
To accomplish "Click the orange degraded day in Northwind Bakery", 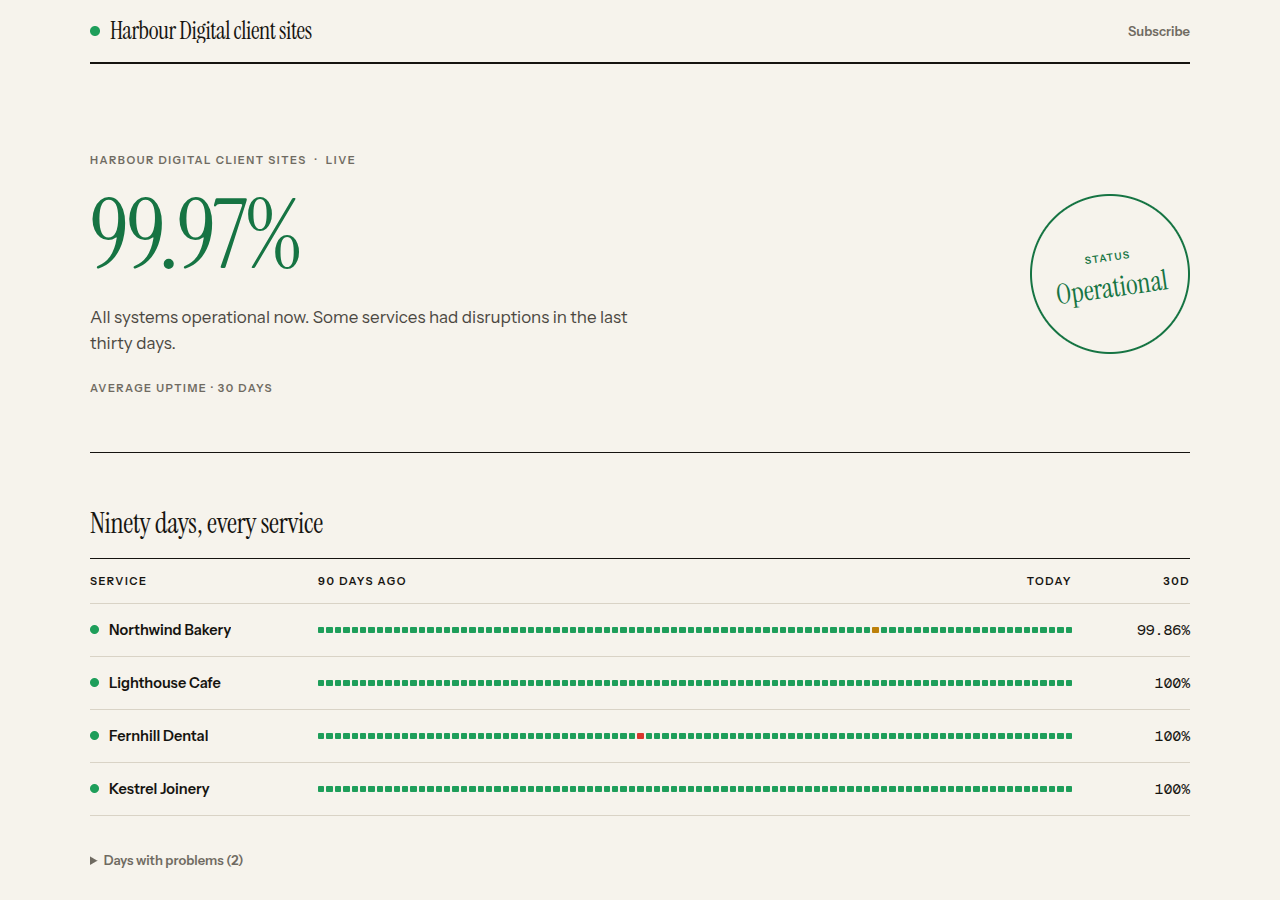I will click(x=875, y=630).
